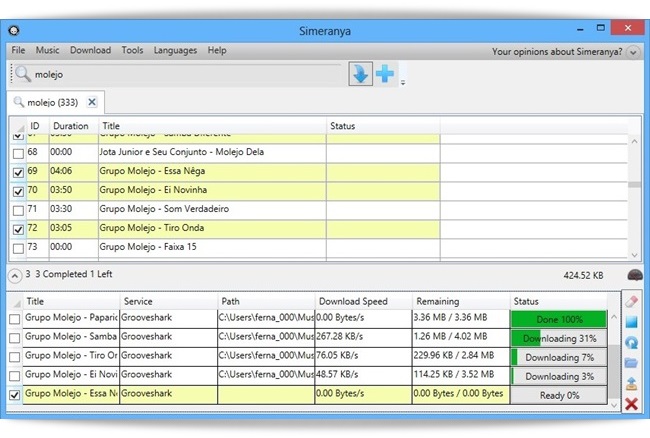Click the 1.26 MB / 4.02 MB cell
Image resolution: width=650 pixels, height=438 pixels.
461,336
